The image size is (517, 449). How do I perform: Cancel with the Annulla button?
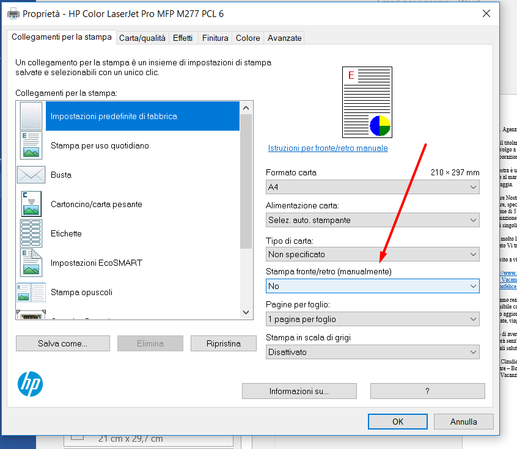[464, 422]
